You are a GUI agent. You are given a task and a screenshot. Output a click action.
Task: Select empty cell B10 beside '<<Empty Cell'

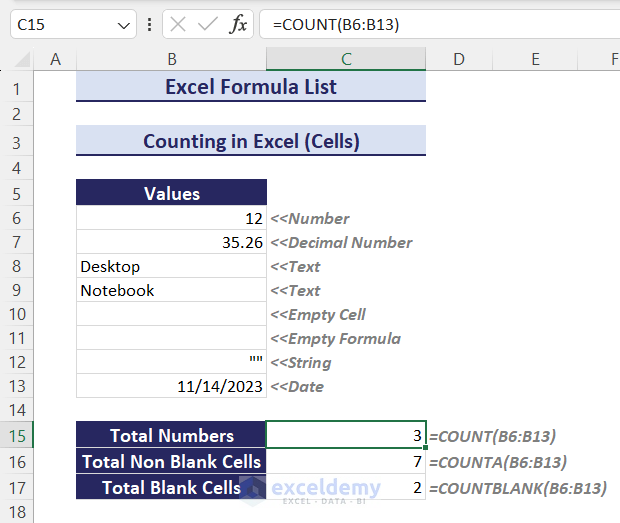[171, 314]
